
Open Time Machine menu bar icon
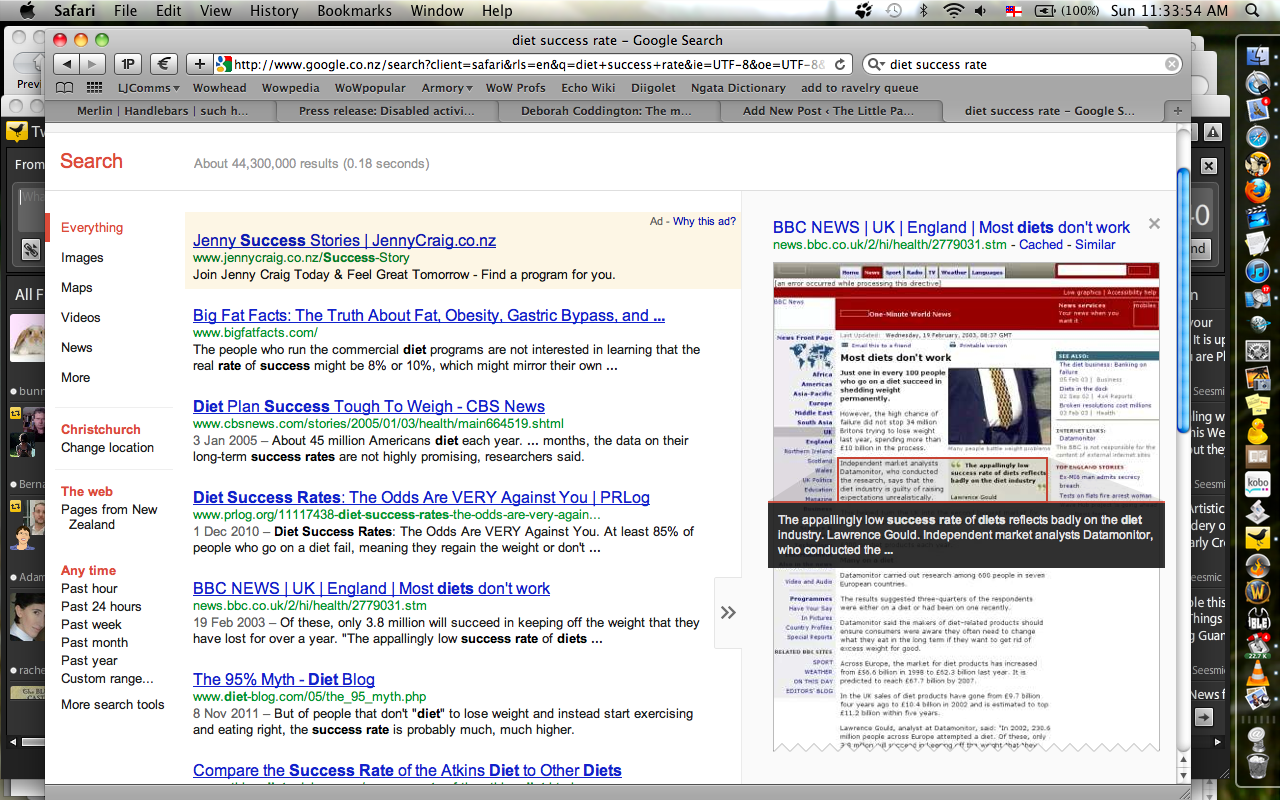[893, 11]
